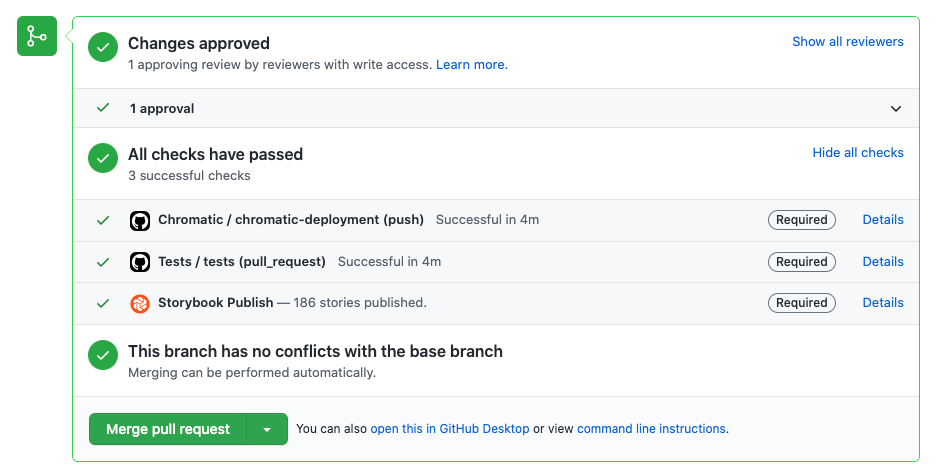Open Details for Tests pull_request check
The width and height of the screenshot is (939, 473).
coord(883,262)
